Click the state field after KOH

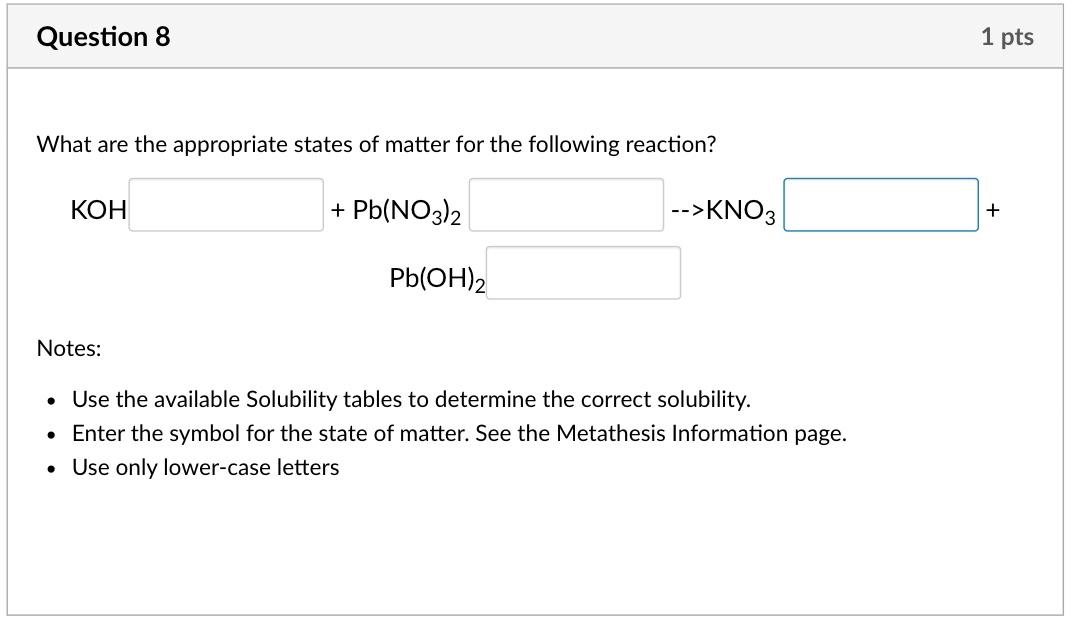tap(225, 205)
